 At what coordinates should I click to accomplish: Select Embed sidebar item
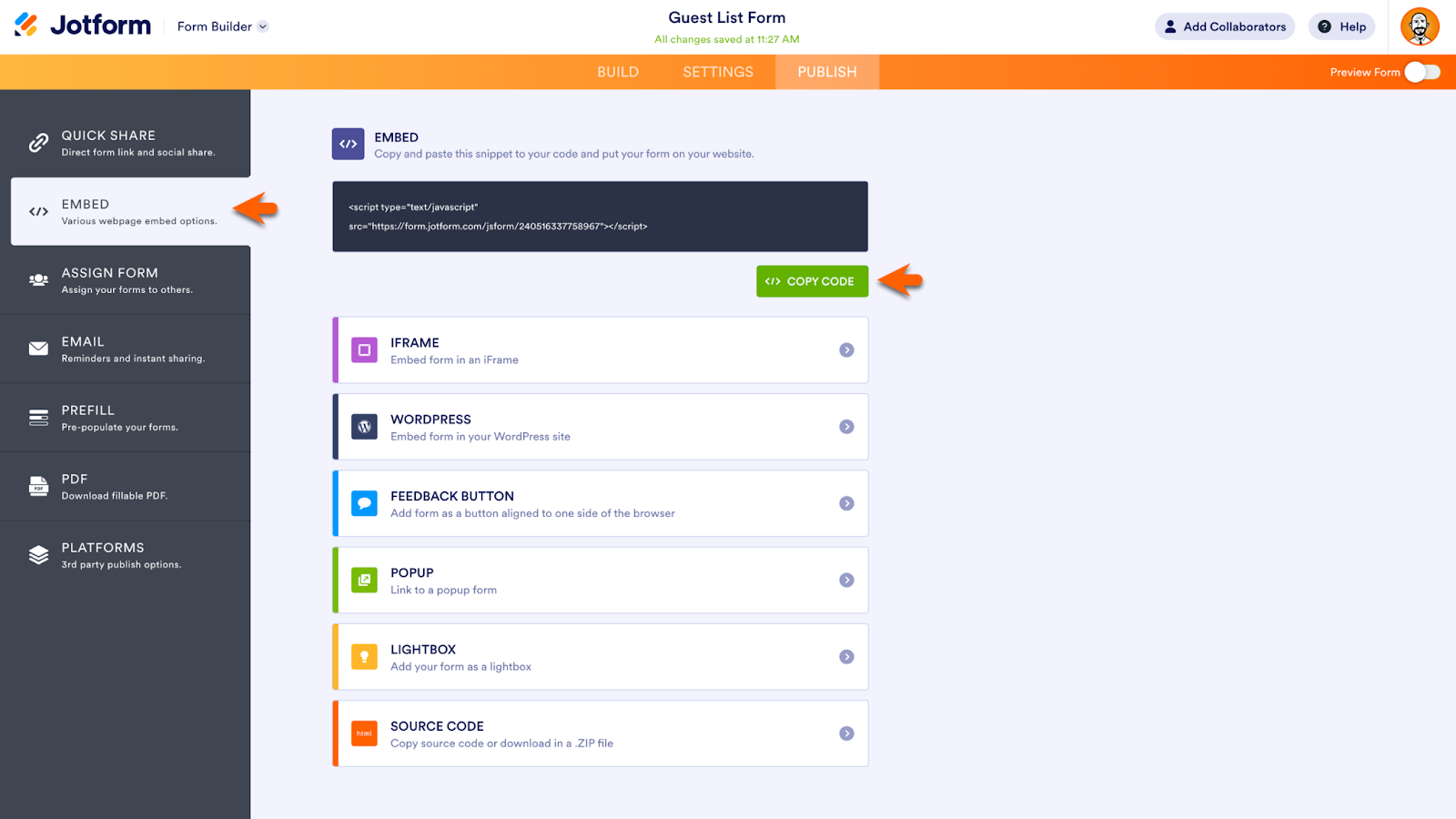[x=130, y=211]
